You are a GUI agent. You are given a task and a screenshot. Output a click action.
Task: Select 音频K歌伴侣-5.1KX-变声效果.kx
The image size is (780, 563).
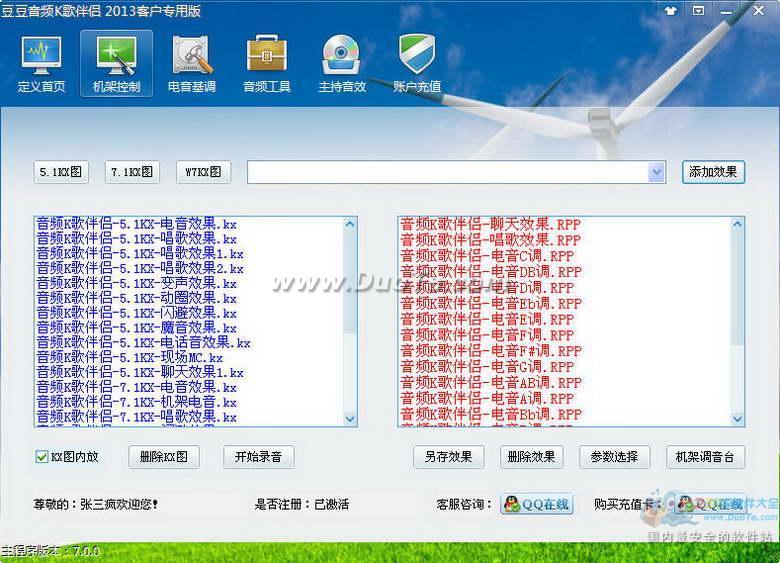tap(136, 283)
